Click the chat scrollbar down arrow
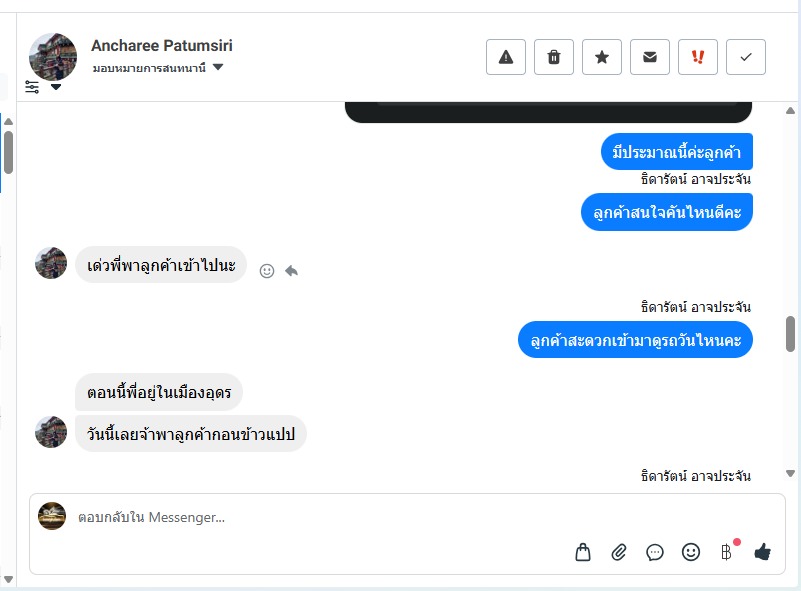 click(790, 474)
